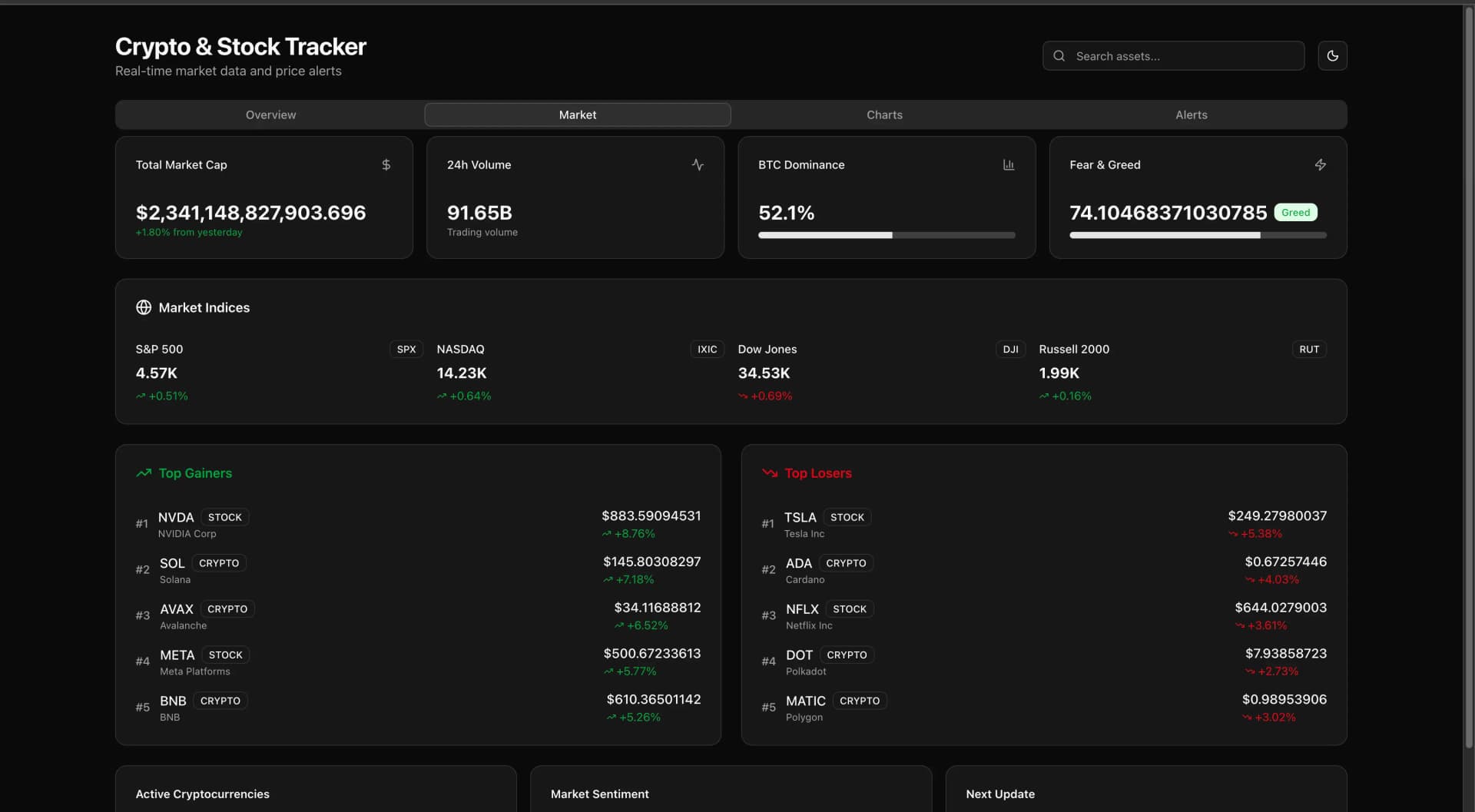Select the CRYPTO badge next to SOL
This screenshot has width=1475, height=812.
pos(218,562)
